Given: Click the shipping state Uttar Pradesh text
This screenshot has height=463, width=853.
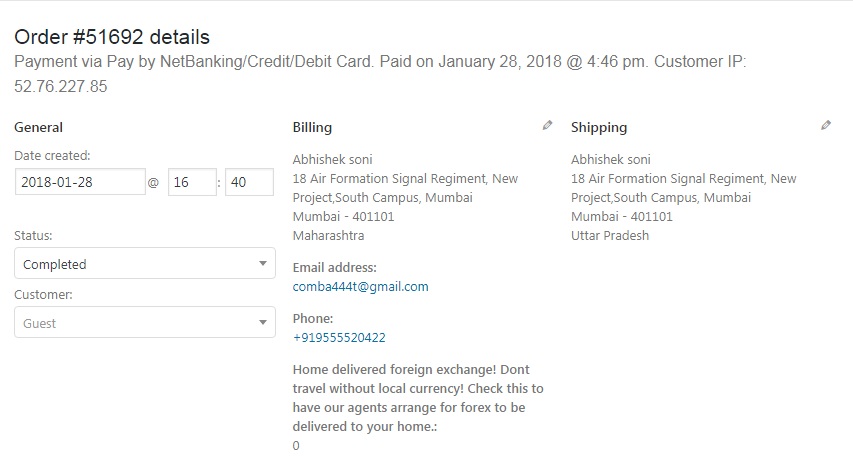Looking at the screenshot, I should pos(610,236).
